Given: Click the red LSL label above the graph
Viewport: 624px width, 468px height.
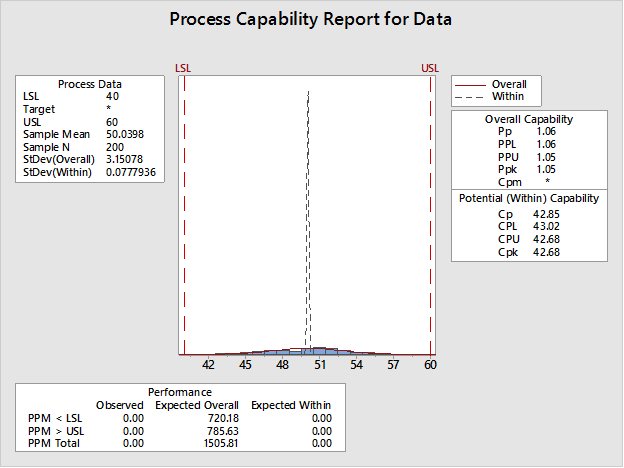Looking at the screenshot, I should click(x=183, y=68).
